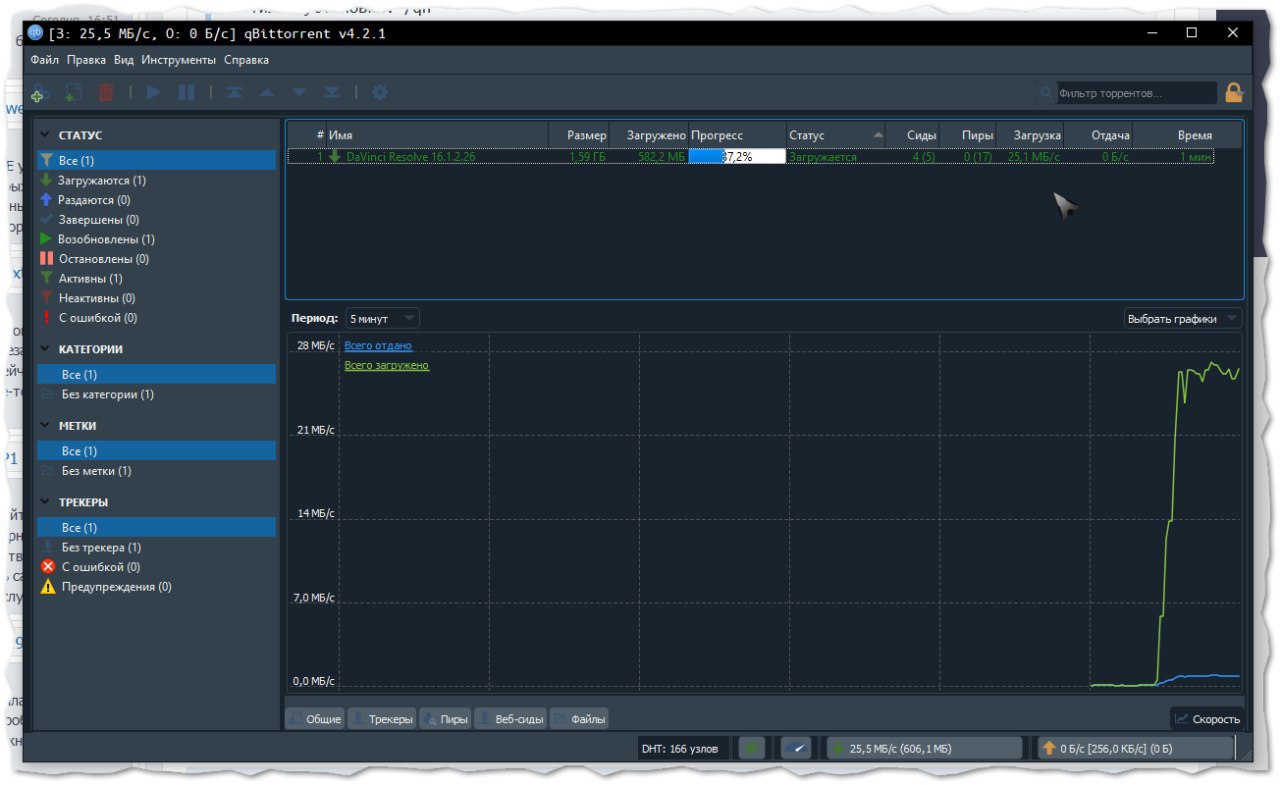Select Неактивны (0) status filter
This screenshot has height=785, width=1280.
pyautogui.click(x=156, y=298)
